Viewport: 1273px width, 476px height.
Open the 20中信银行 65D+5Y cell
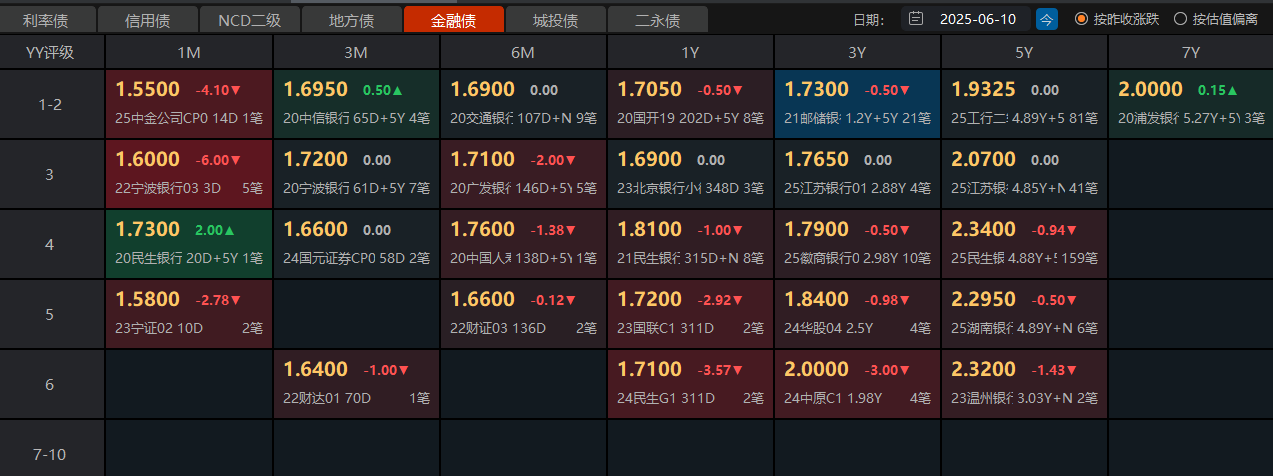[x=356, y=104]
